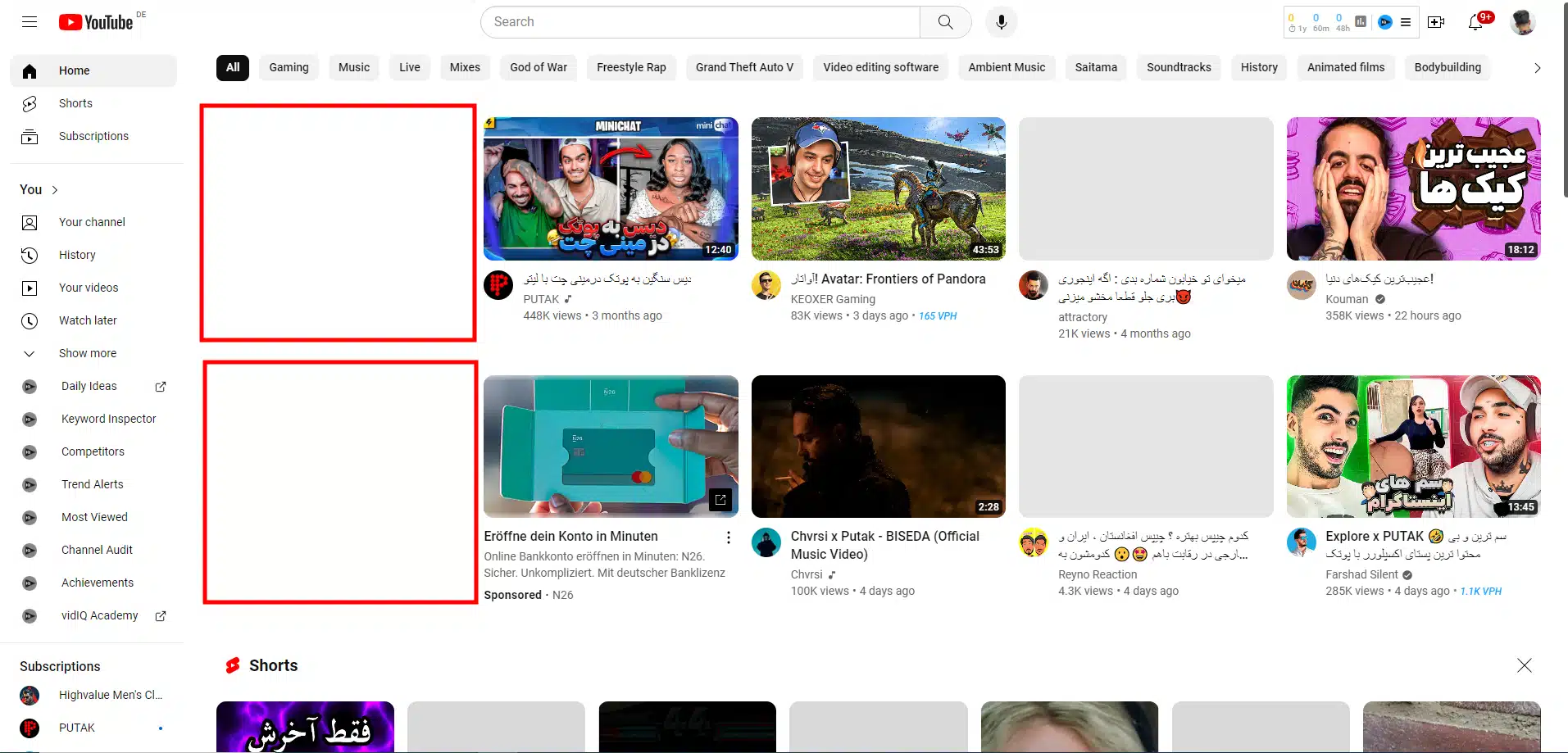Select the Freestyle Rap chip
The height and width of the screenshot is (753, 1568).
(630, 67)
